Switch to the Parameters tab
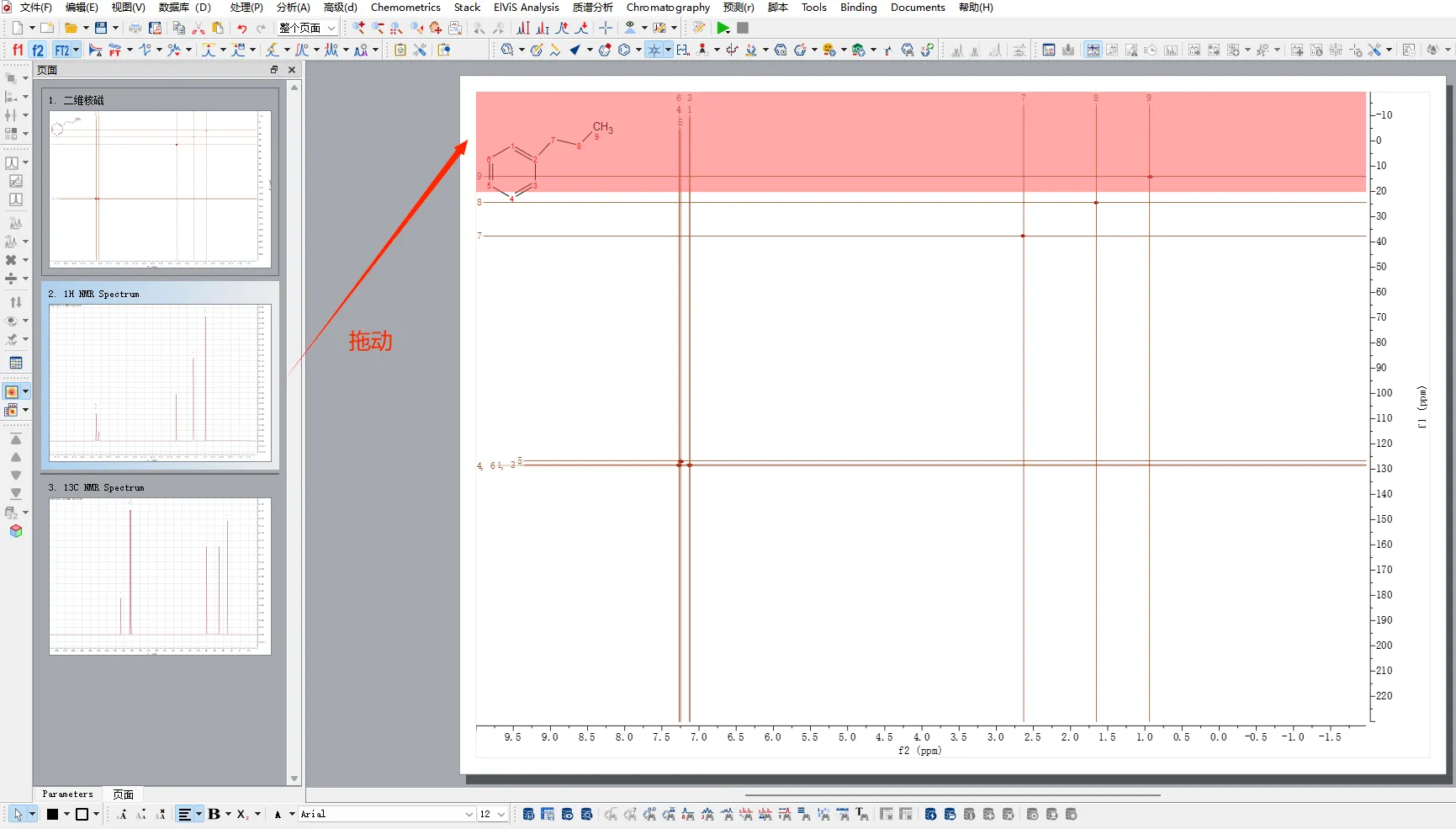Image resolution: width=1456 pixels, height=829 pixels. click(67, 794)
